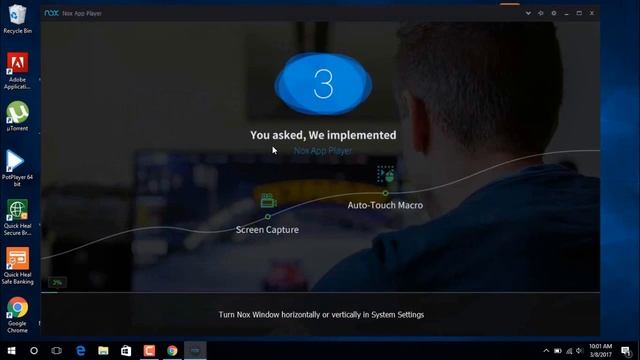Click the Nox taskbar button
The height and width of the screenshot is (360, 640).
coord(195,351)
